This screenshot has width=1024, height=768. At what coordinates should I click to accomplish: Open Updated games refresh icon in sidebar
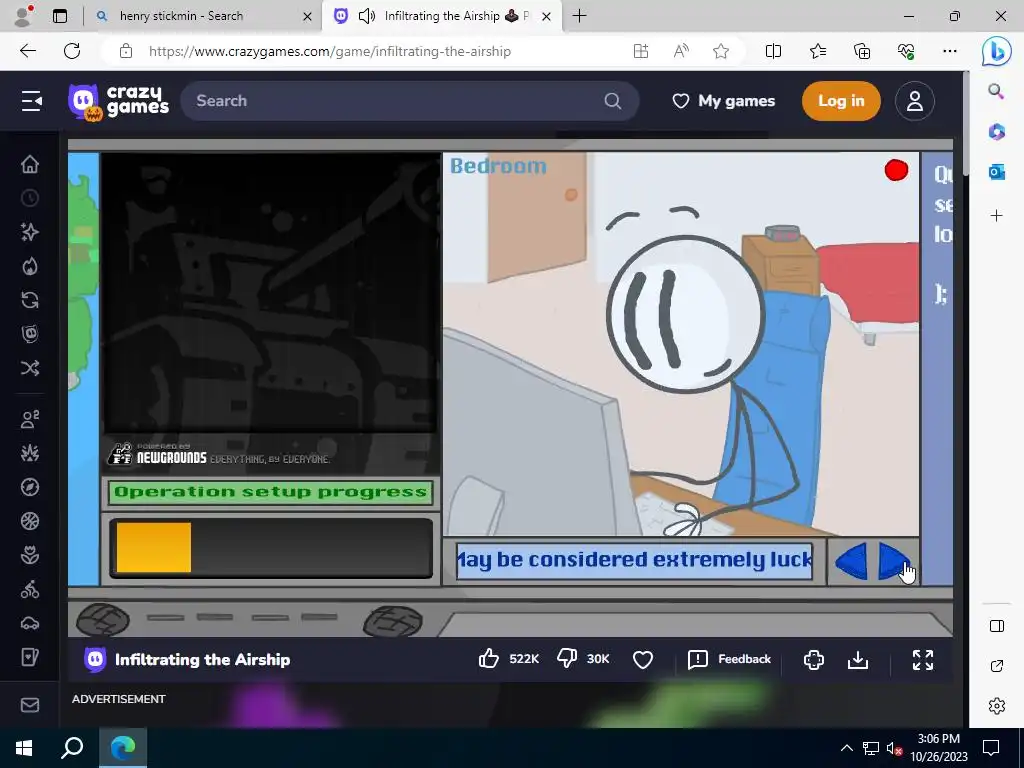[x=29, y=300]
